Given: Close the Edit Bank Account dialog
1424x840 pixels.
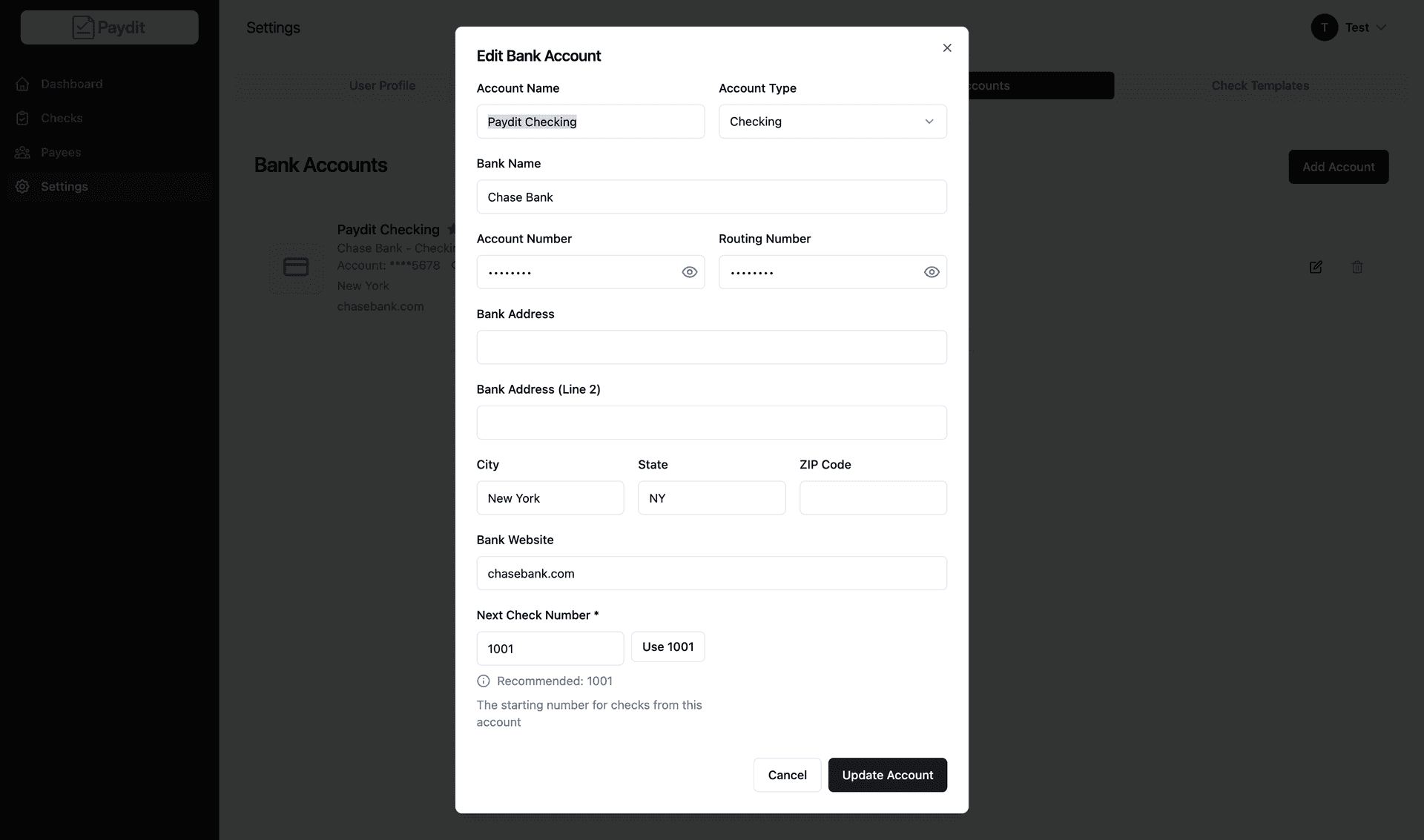Looking at the screenshot, I should point(947,48).
